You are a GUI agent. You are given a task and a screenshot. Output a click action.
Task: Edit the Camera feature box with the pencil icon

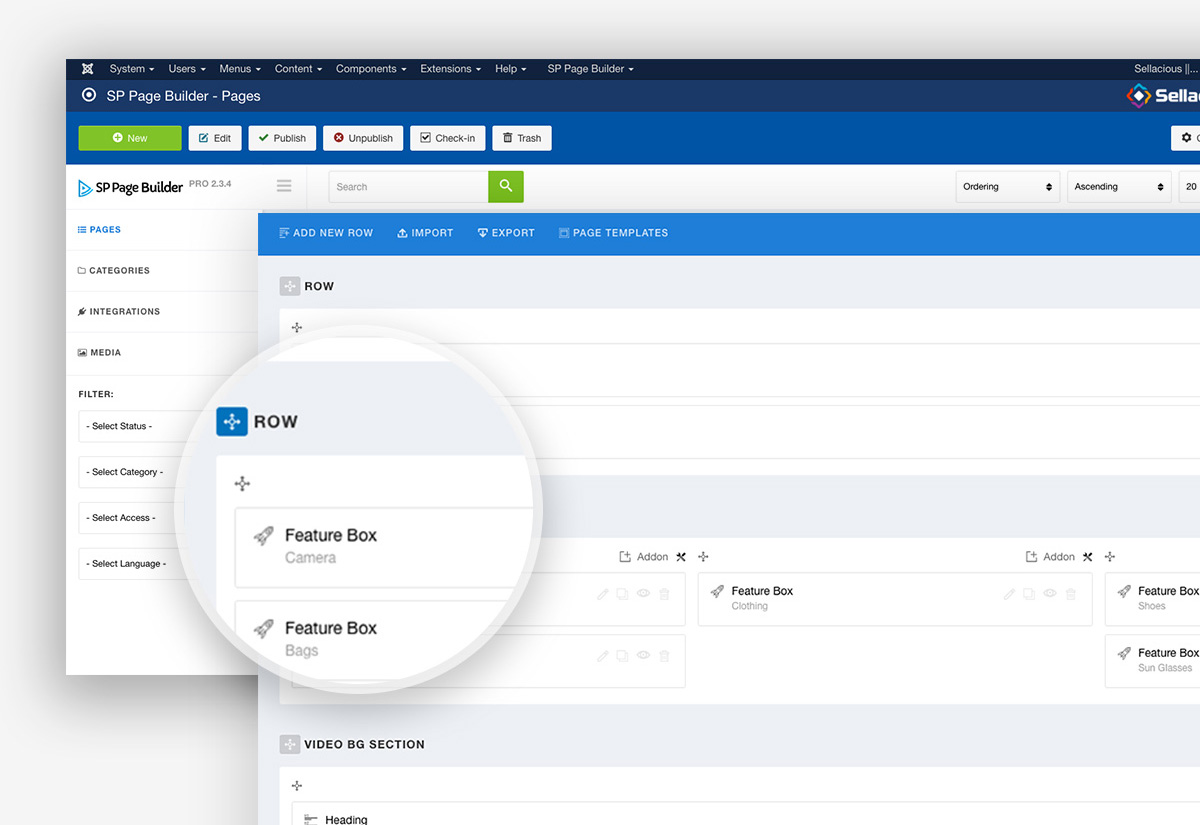point(603,594)
